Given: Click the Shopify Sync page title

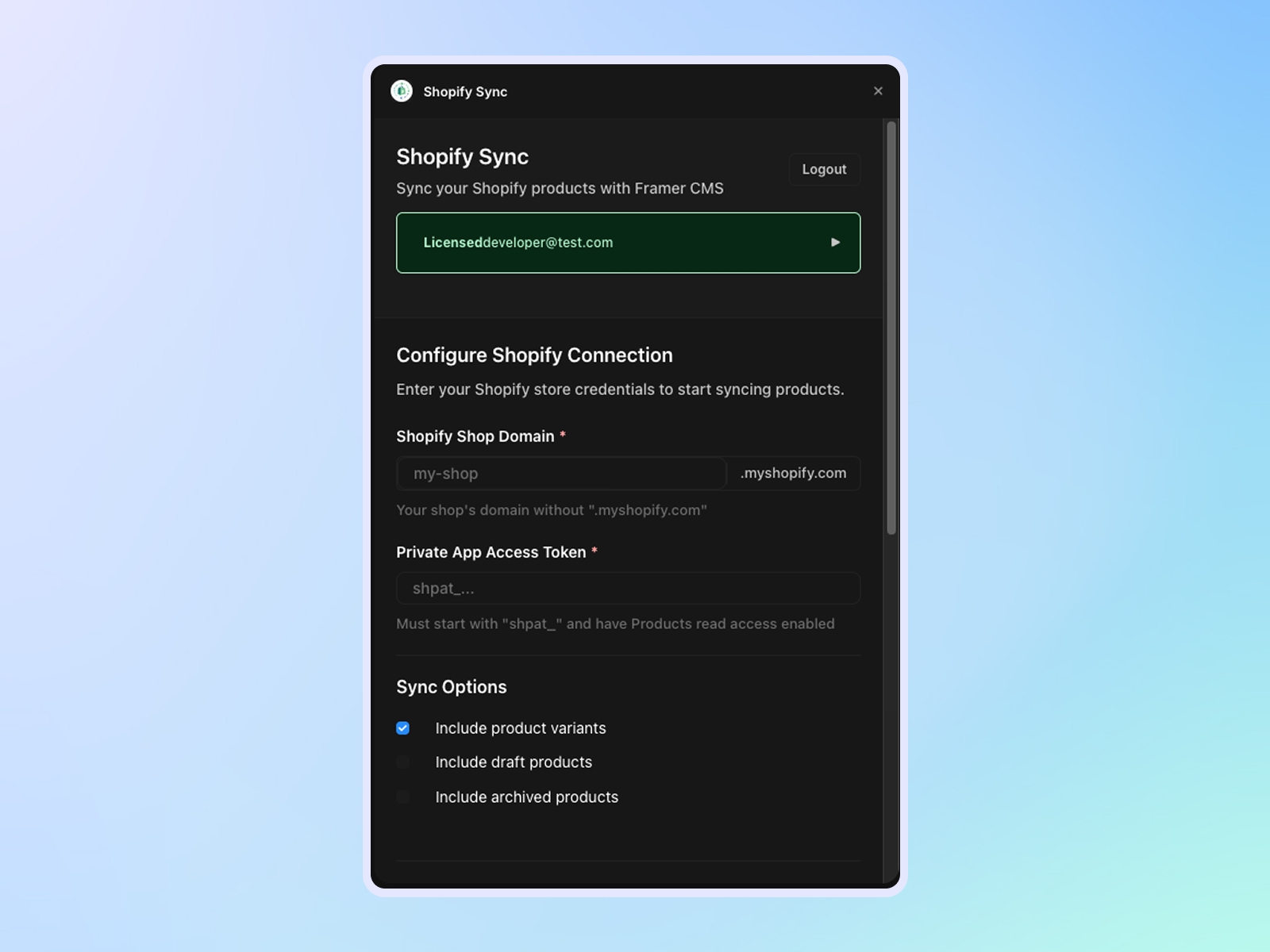Looking at the screenshot, I should click(x=462, y=156).
